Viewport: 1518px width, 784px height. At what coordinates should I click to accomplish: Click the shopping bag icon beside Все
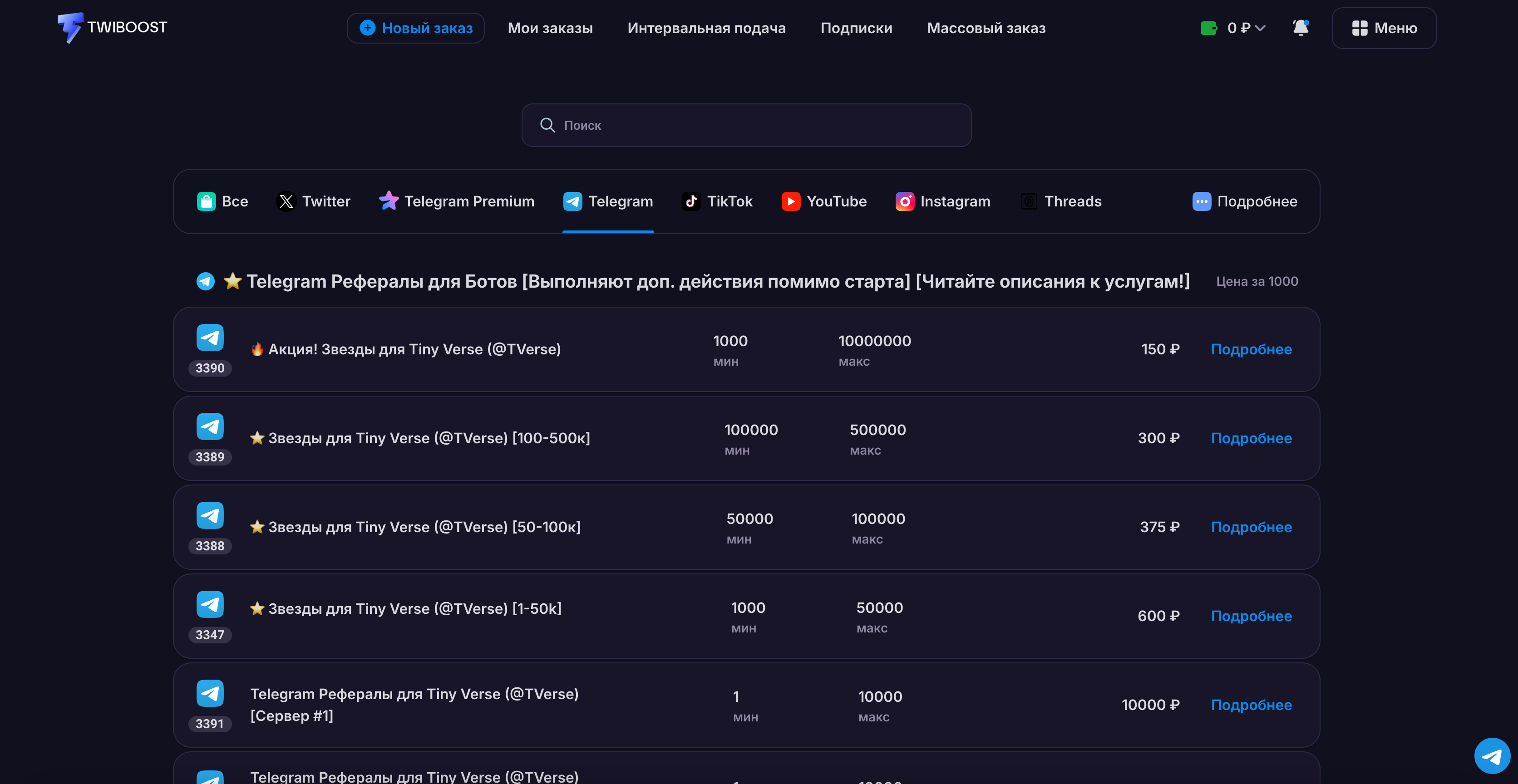[206, 201]
